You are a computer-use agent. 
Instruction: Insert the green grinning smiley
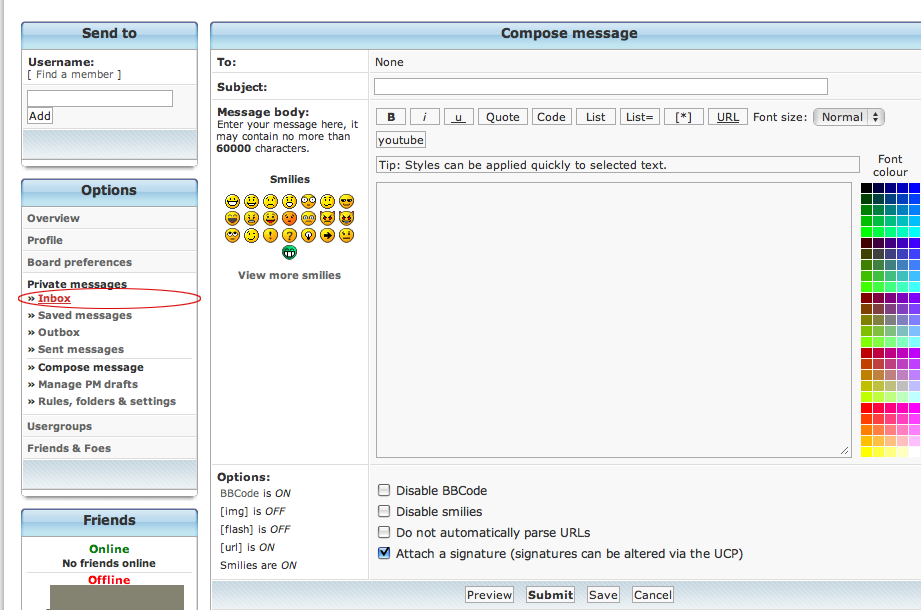click(289, 252)
